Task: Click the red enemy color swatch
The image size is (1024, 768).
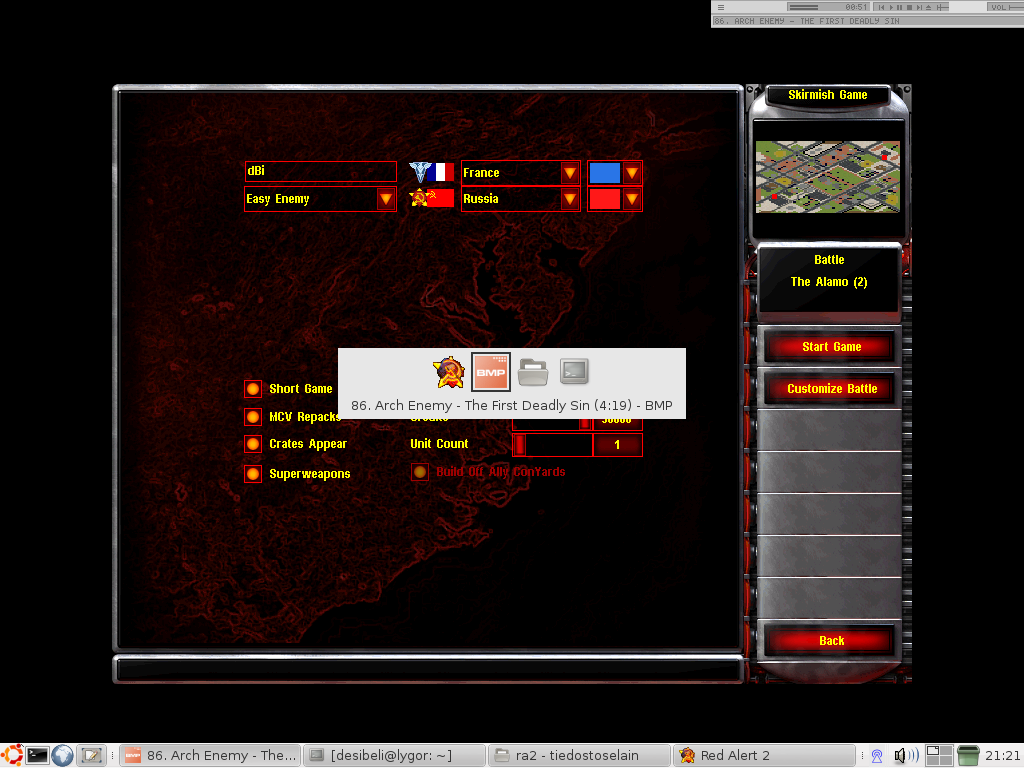Action: coord(605,199)
